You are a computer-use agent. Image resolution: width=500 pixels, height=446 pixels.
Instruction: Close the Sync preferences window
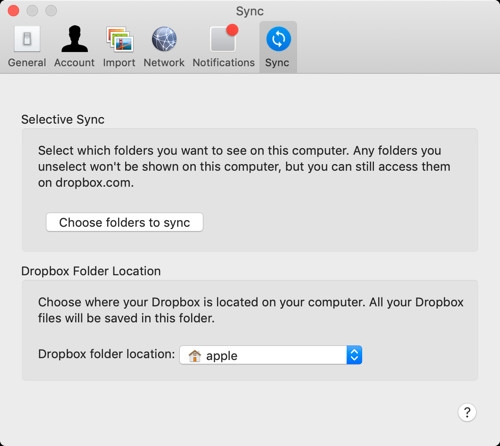point(13,11)
